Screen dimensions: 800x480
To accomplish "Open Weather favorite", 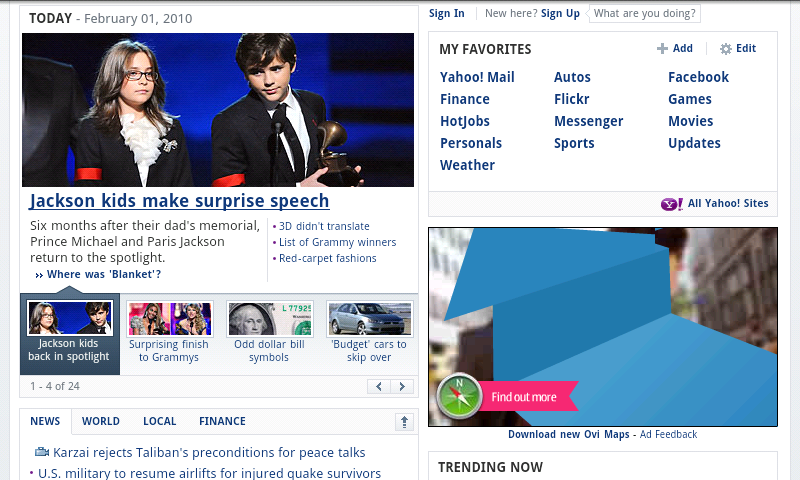I will (467, 165).
